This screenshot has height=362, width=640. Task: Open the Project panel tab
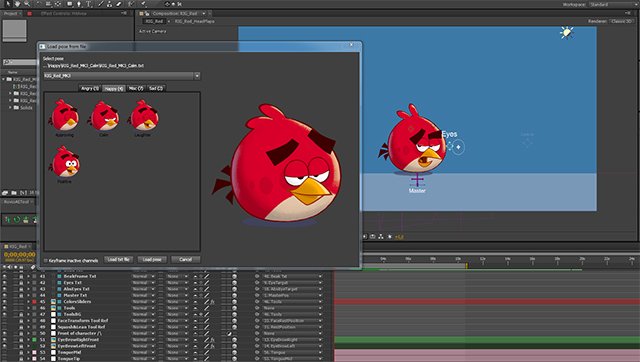click(11, 13)
